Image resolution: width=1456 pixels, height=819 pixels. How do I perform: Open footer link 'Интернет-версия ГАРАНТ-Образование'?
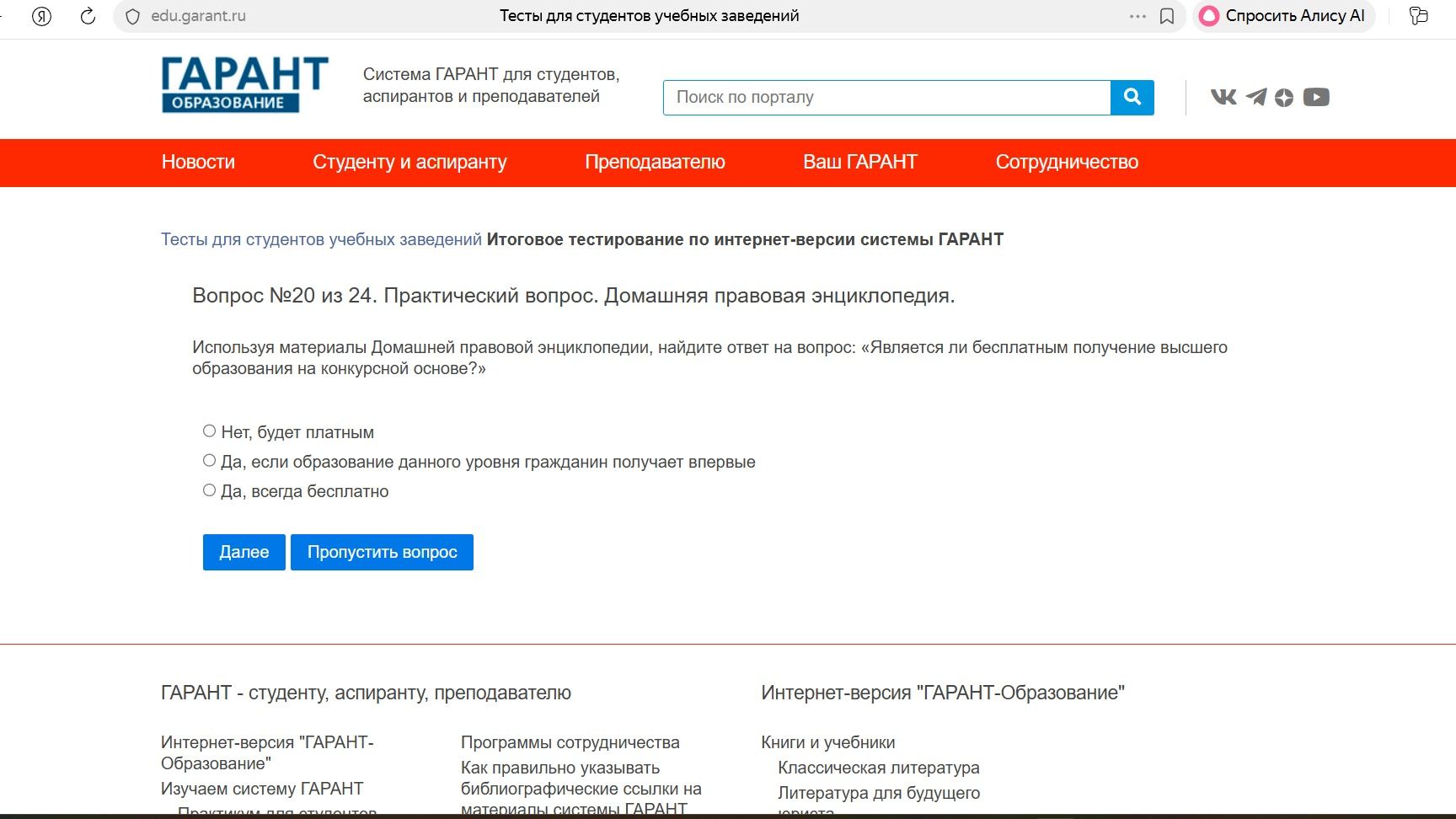tap(267, 752)
